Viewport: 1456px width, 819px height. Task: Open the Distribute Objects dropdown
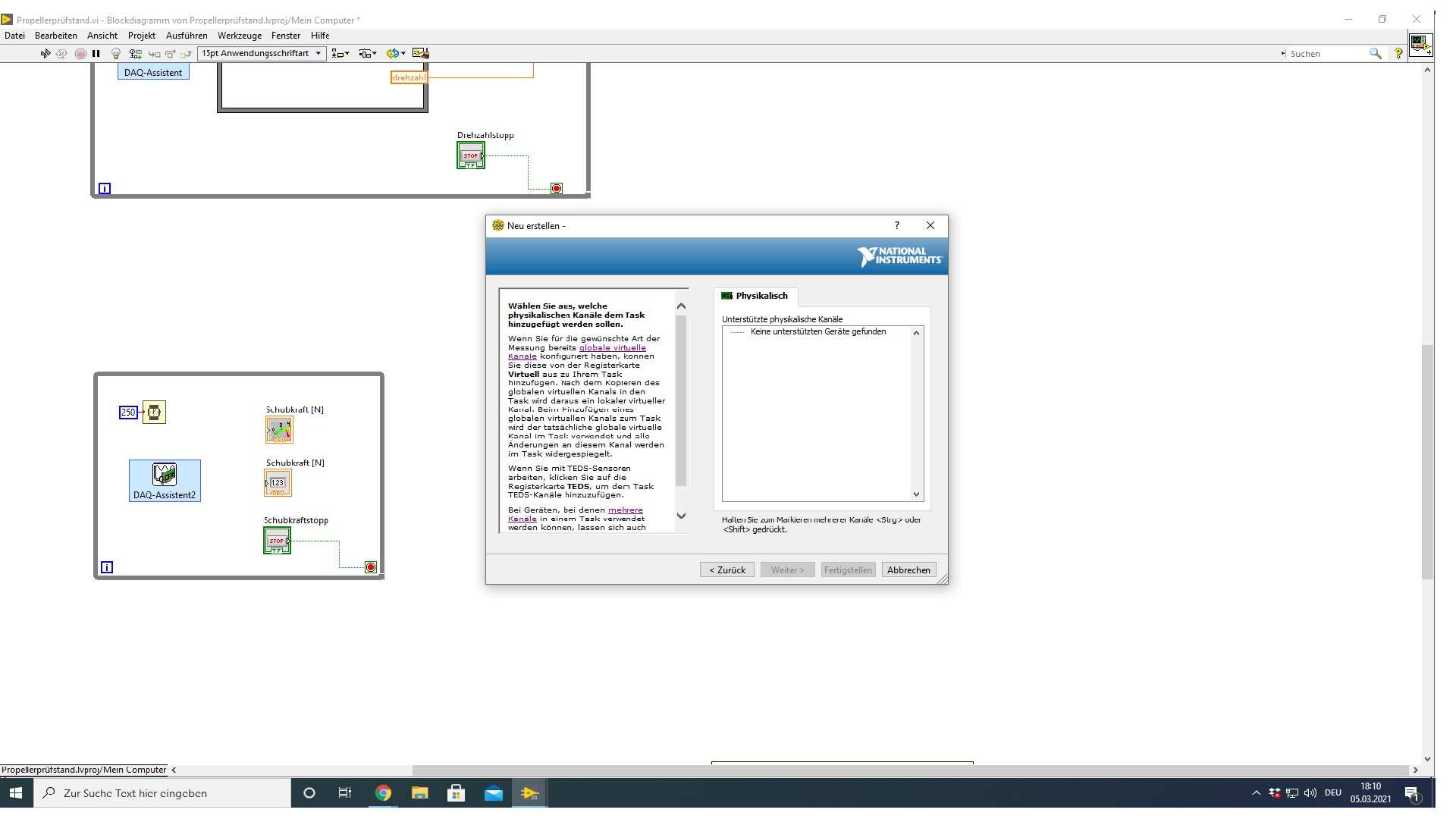pos(368,54)
